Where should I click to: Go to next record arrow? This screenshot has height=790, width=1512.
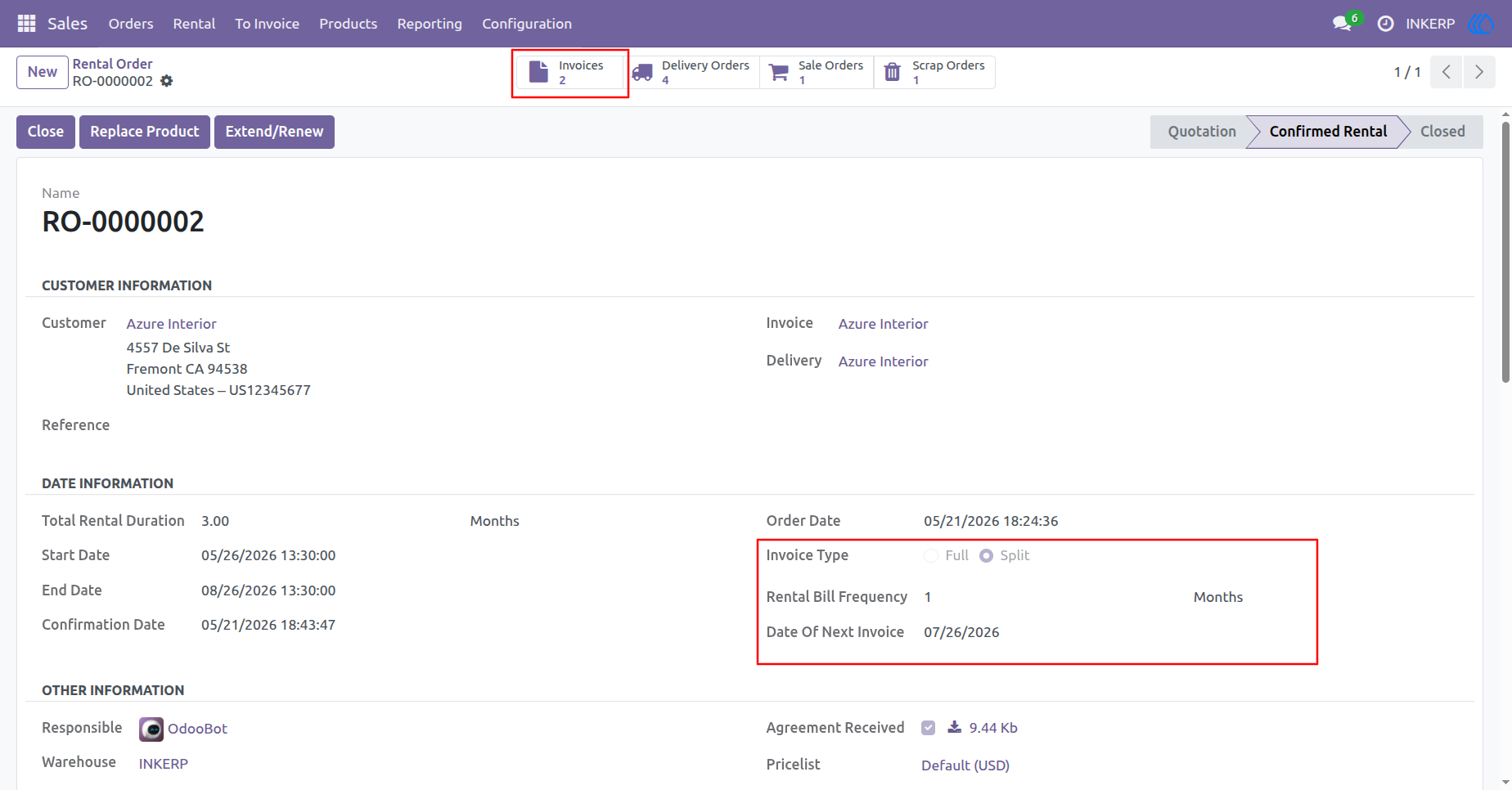(x=1479, y=72)
